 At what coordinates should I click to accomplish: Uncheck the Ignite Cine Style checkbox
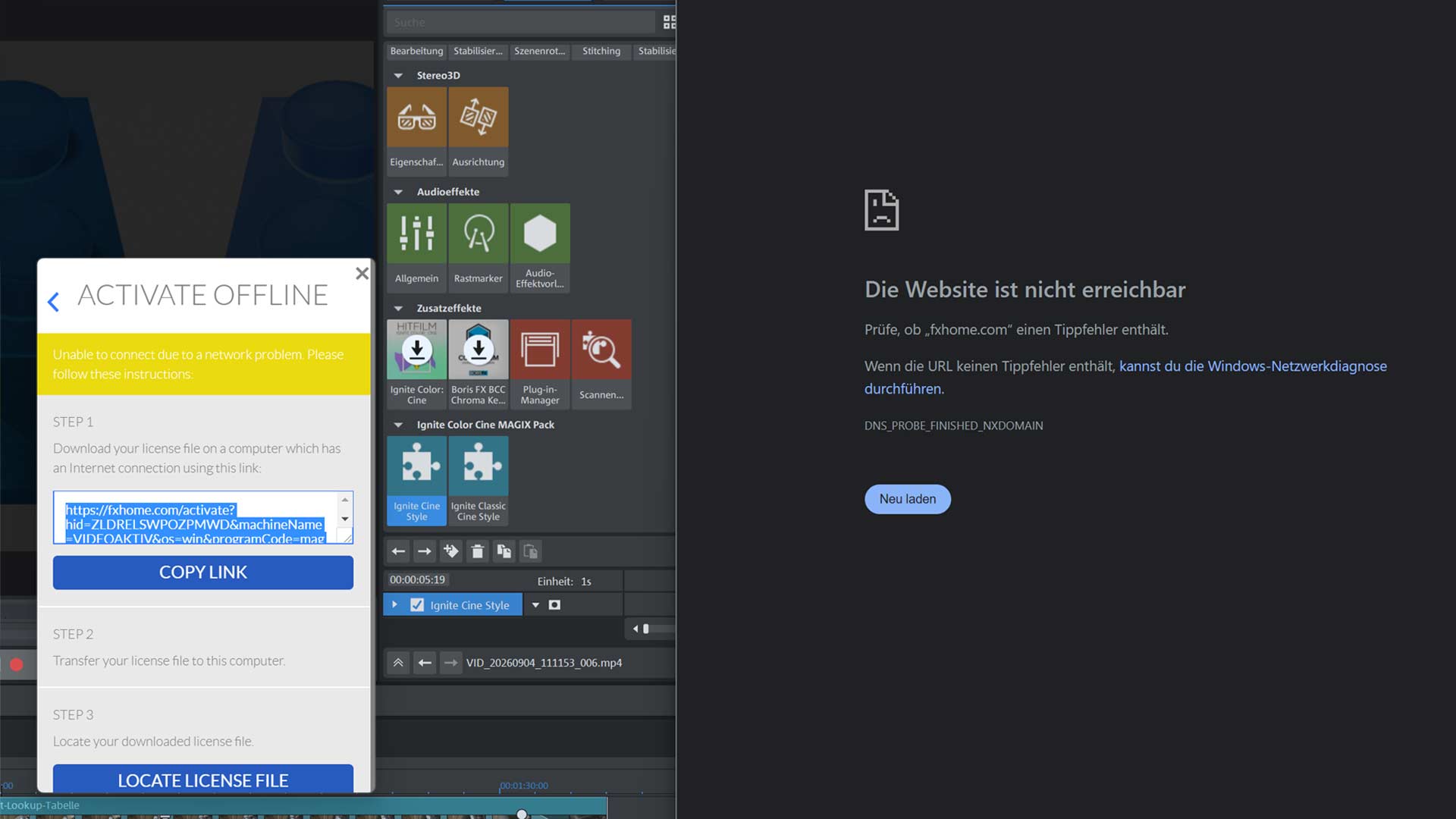417,605
